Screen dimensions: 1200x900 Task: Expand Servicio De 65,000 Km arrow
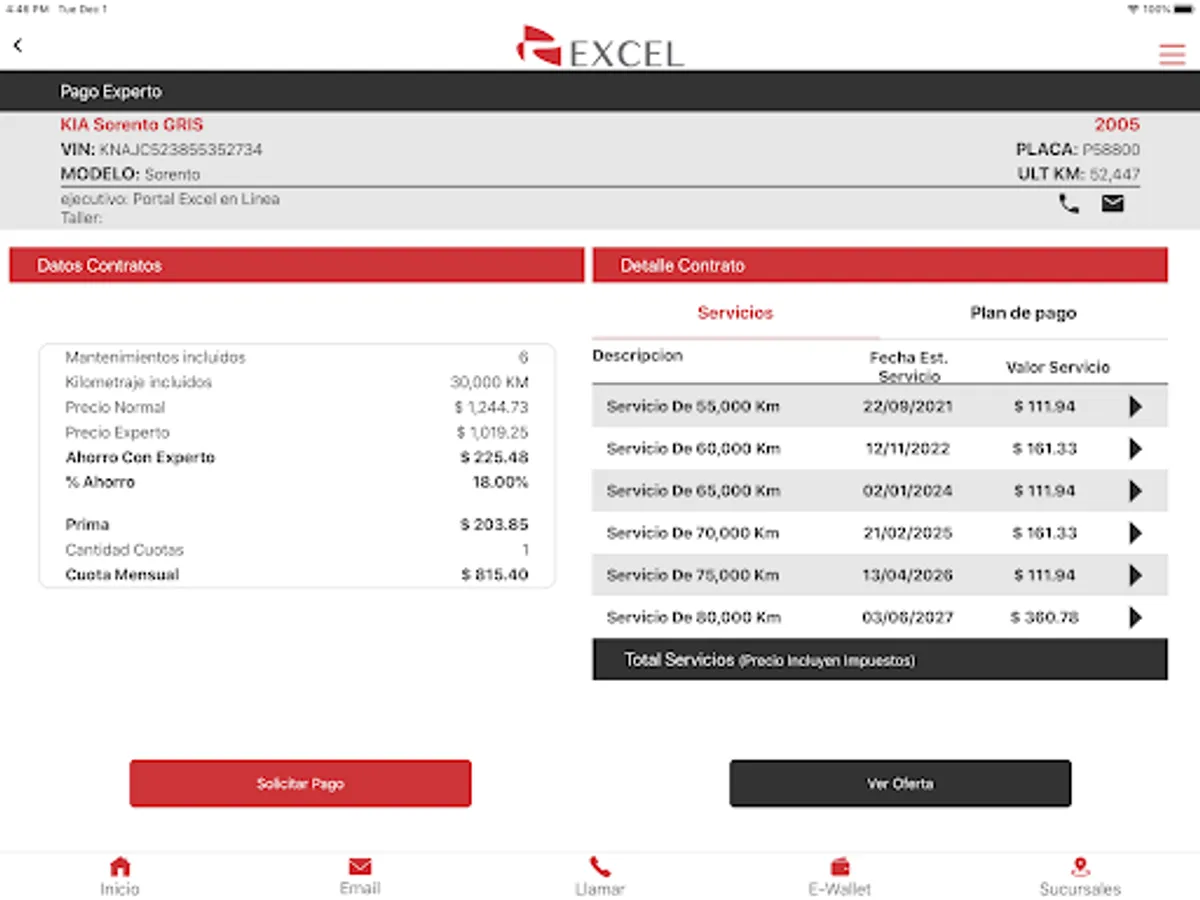pyautogui.click(x=1135, y=491)
